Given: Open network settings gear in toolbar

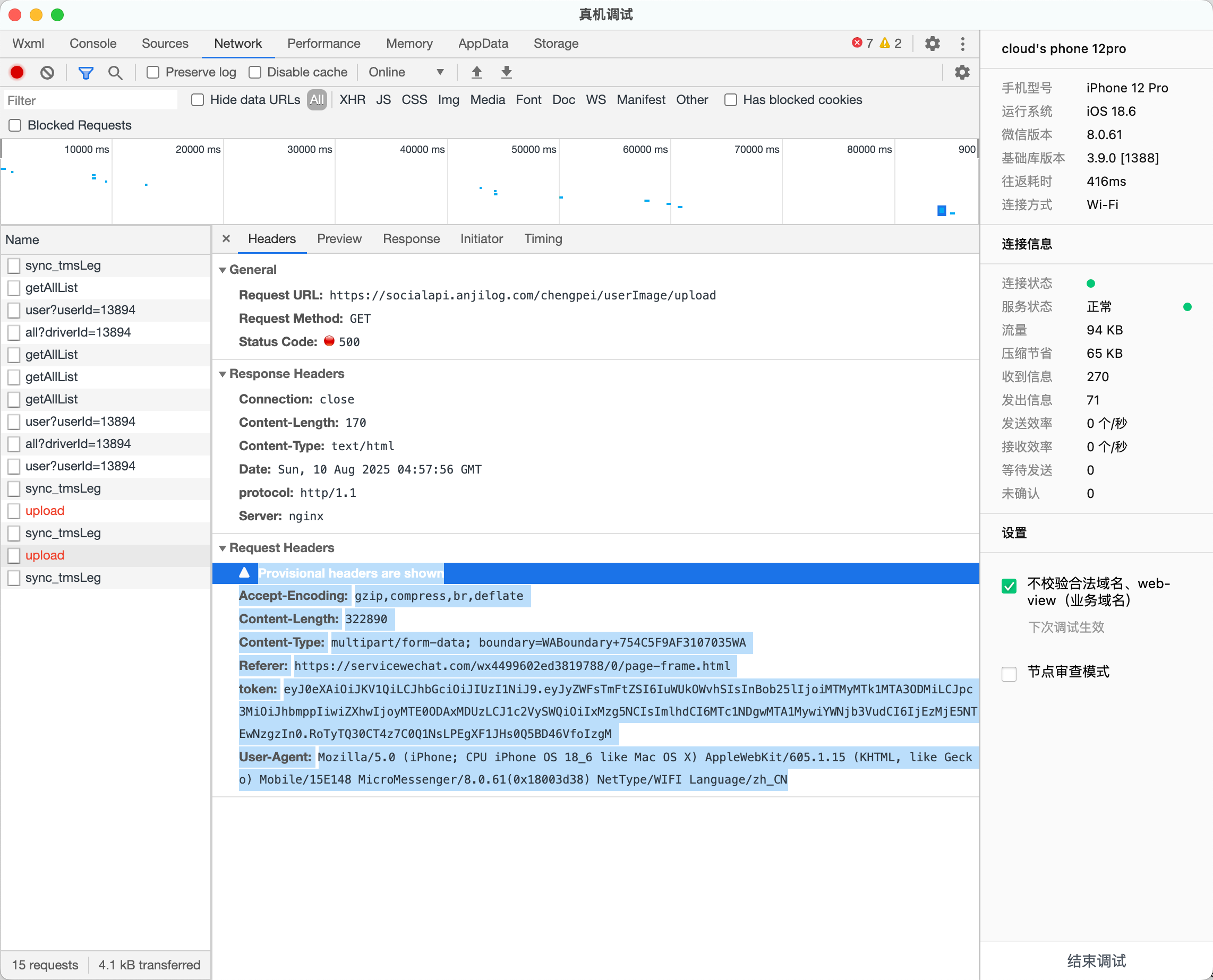Looking at the screenshot, I should (x=962, y=72).
